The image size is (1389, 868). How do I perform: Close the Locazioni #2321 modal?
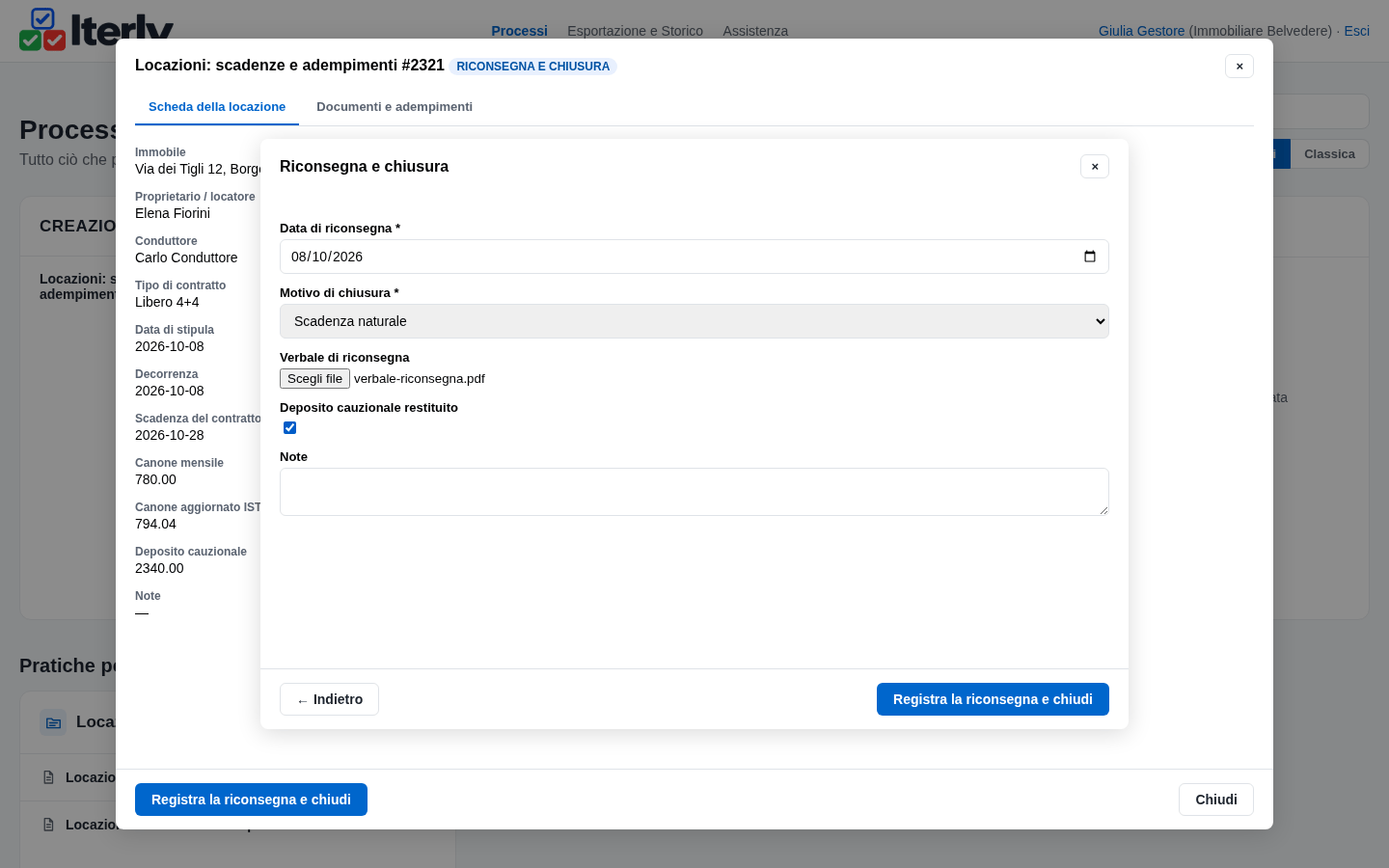1239,67
